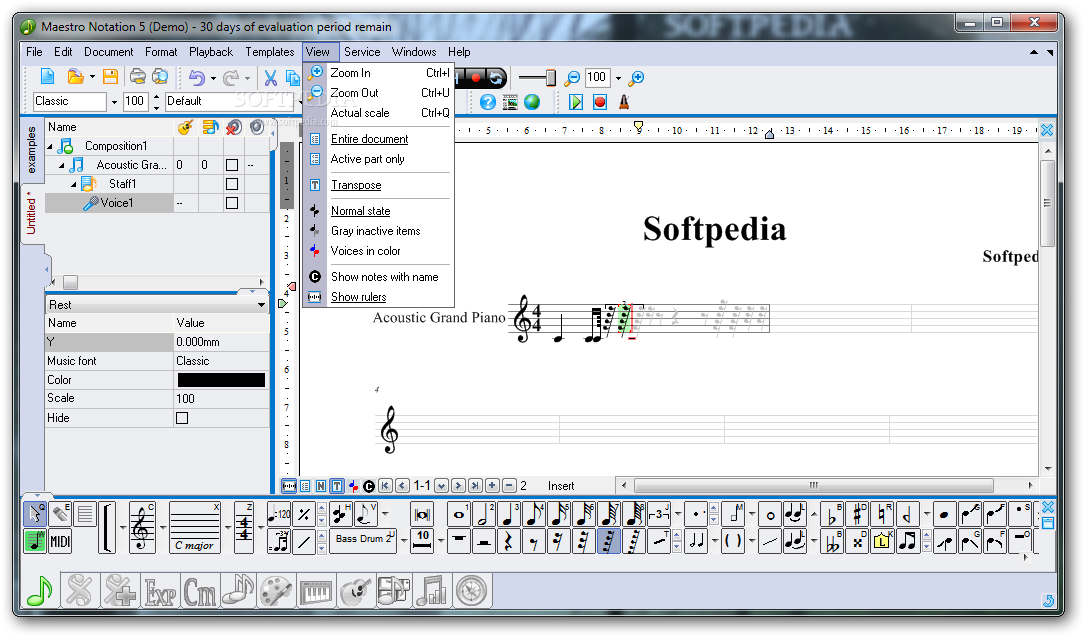This screenshot has width=1085, height=637.
Task: Toggle the green note-entry mode button
Action: 35,541
